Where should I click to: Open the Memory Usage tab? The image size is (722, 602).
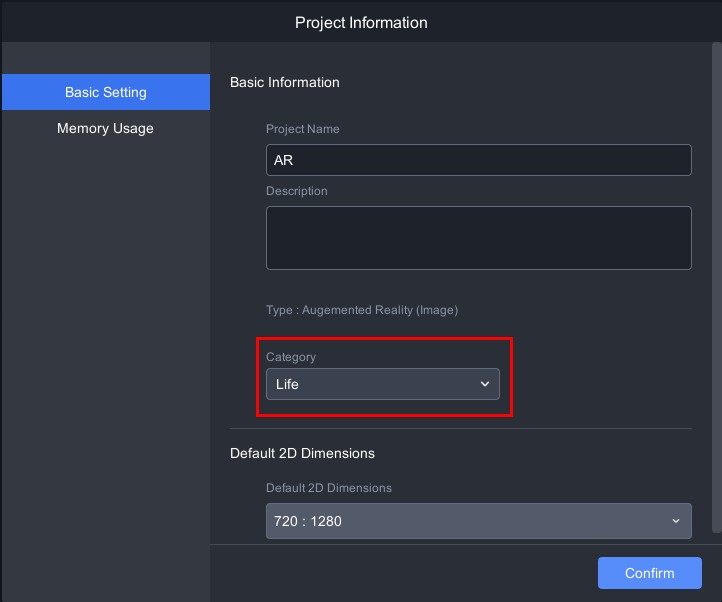click(105, 128)
